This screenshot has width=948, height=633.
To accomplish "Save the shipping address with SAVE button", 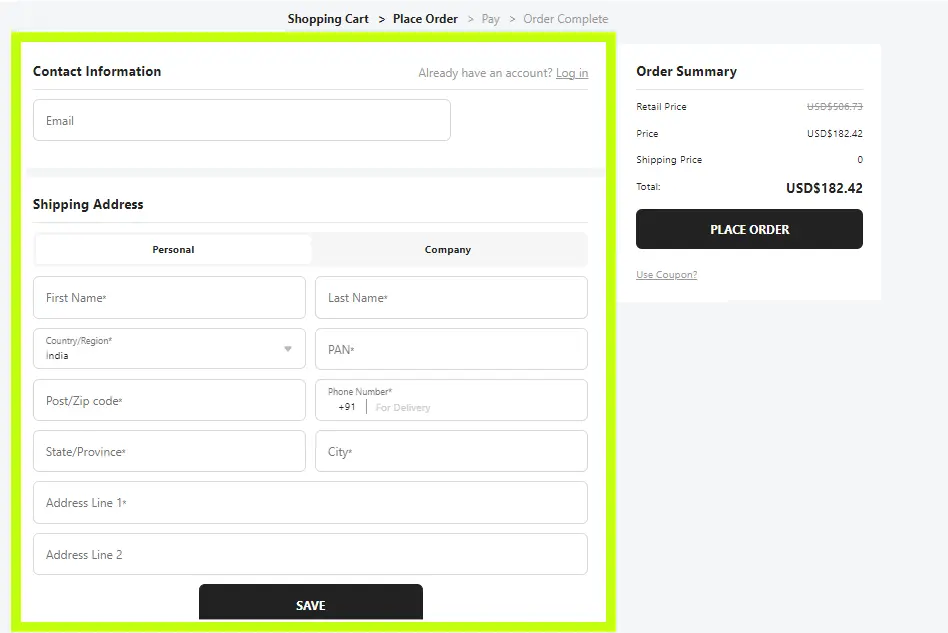I will tap(311, 602).
